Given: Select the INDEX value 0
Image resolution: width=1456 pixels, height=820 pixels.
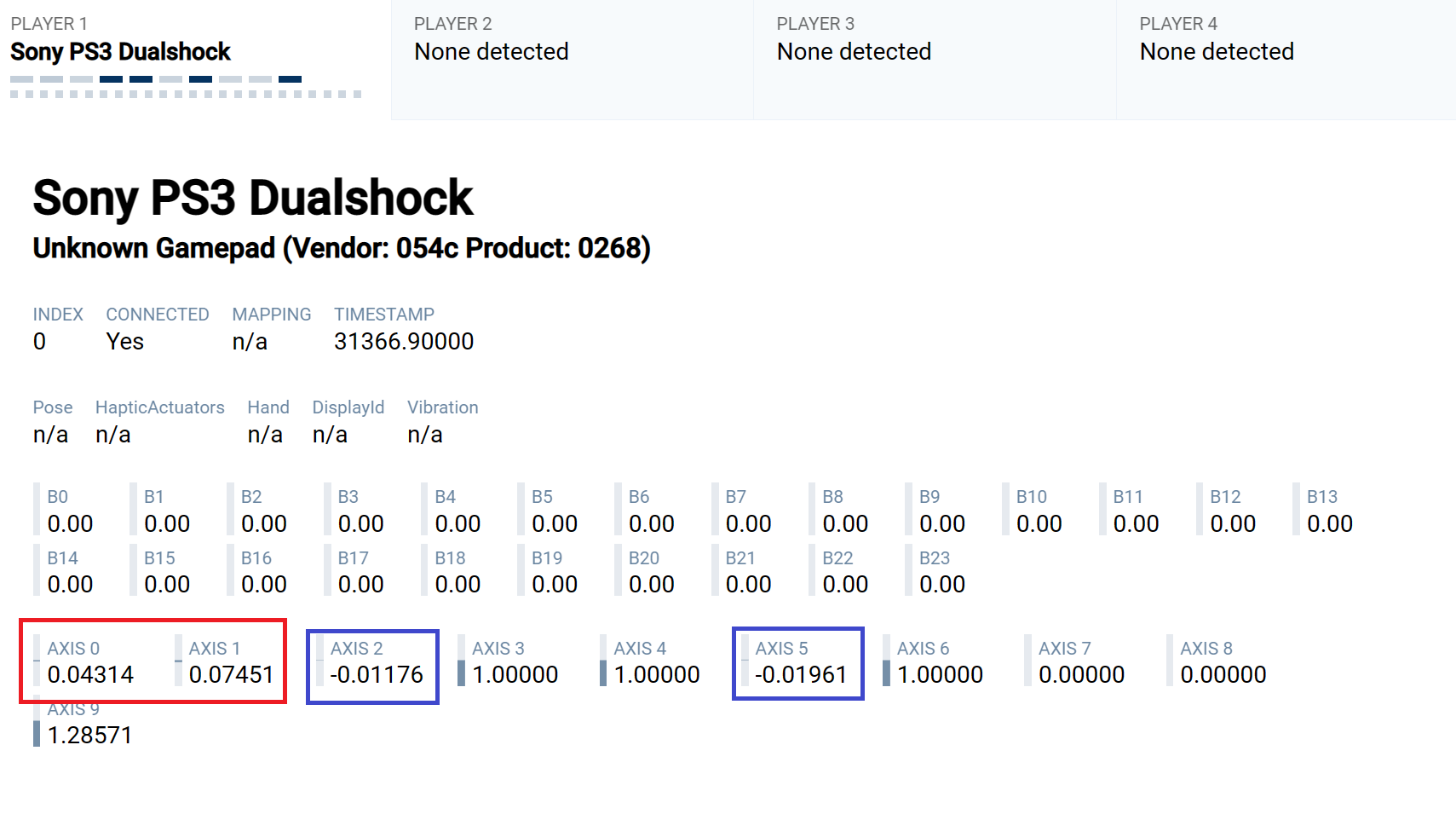Looking at the screenshot, I should point(39,342).
